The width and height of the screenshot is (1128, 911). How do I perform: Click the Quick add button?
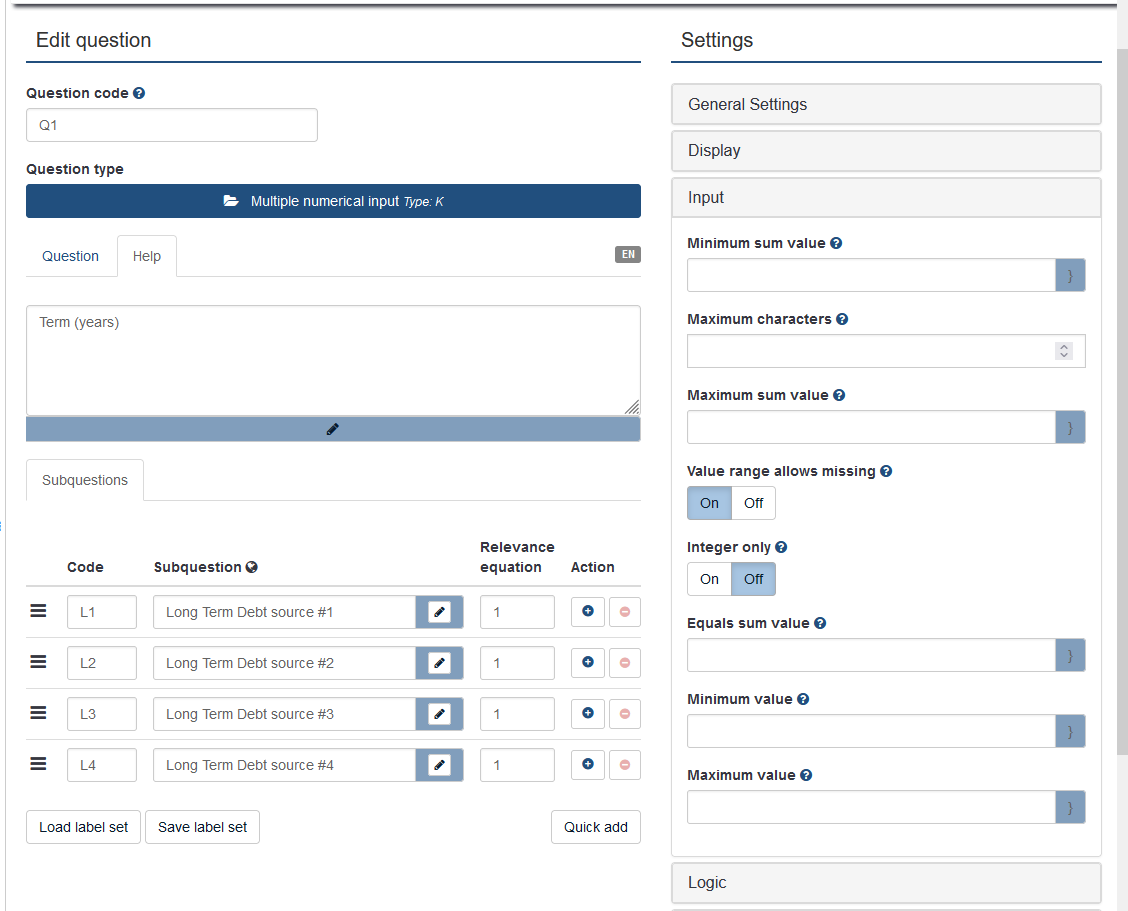595,827
